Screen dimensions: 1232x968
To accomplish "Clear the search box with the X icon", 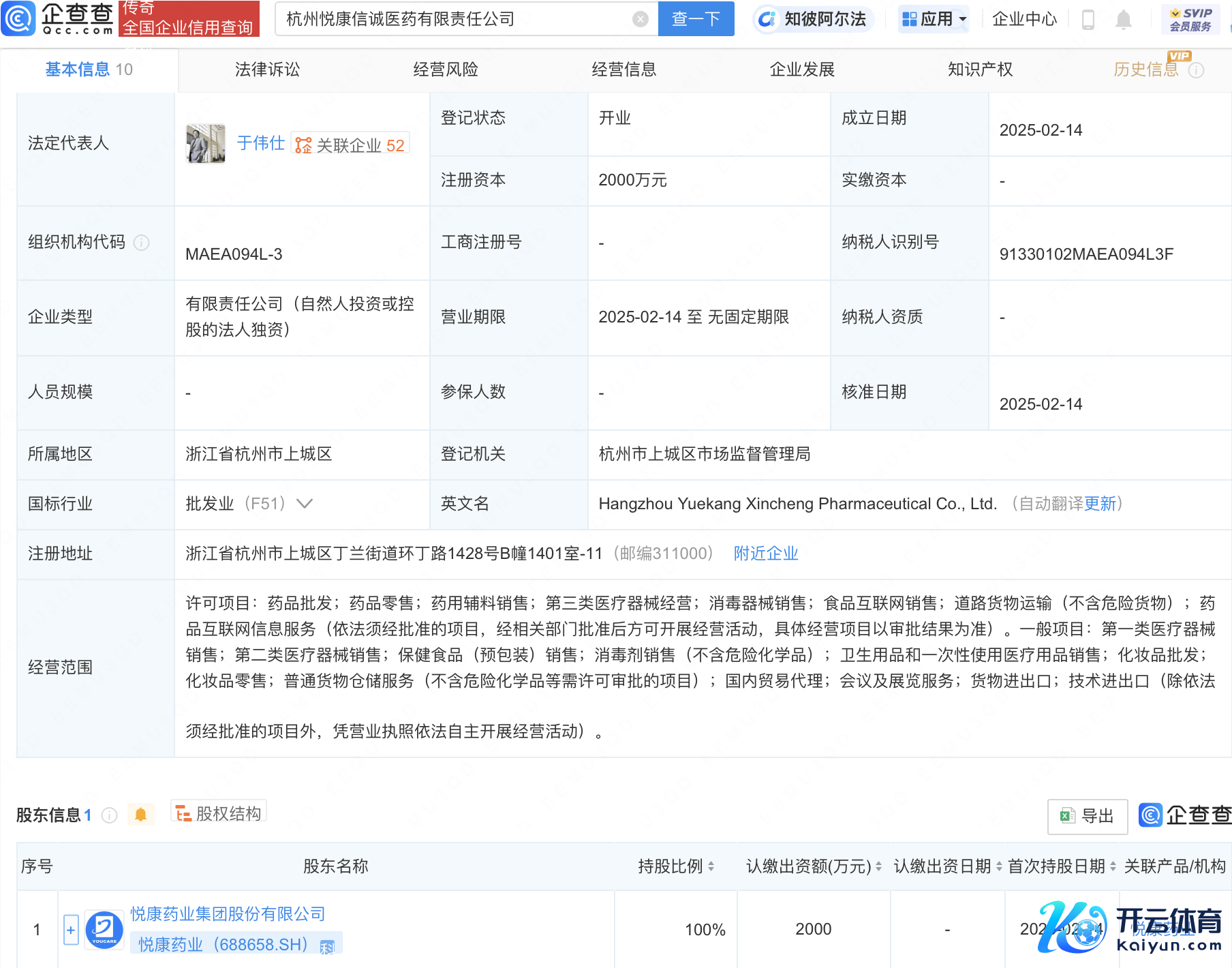I will (640, 19).
